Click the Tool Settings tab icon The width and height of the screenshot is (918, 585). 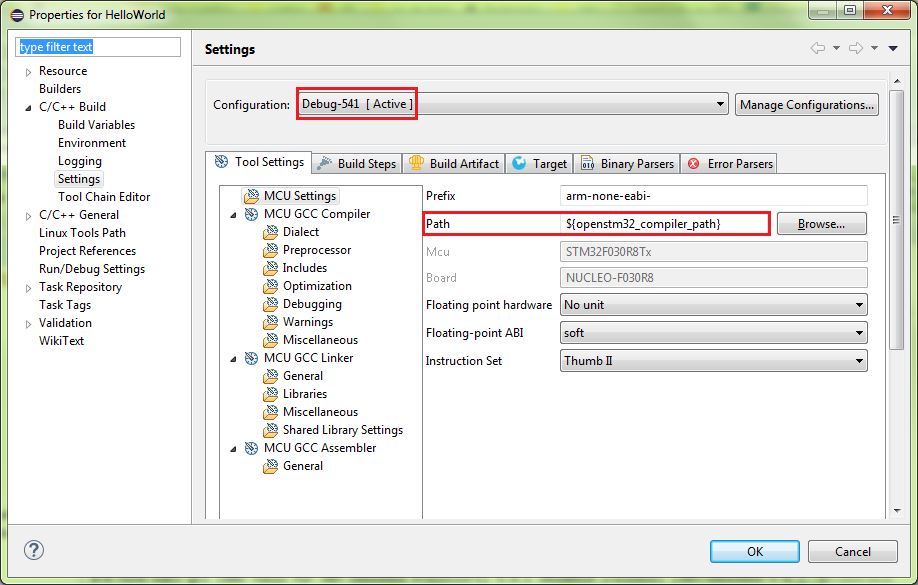[x=221, y=162]
